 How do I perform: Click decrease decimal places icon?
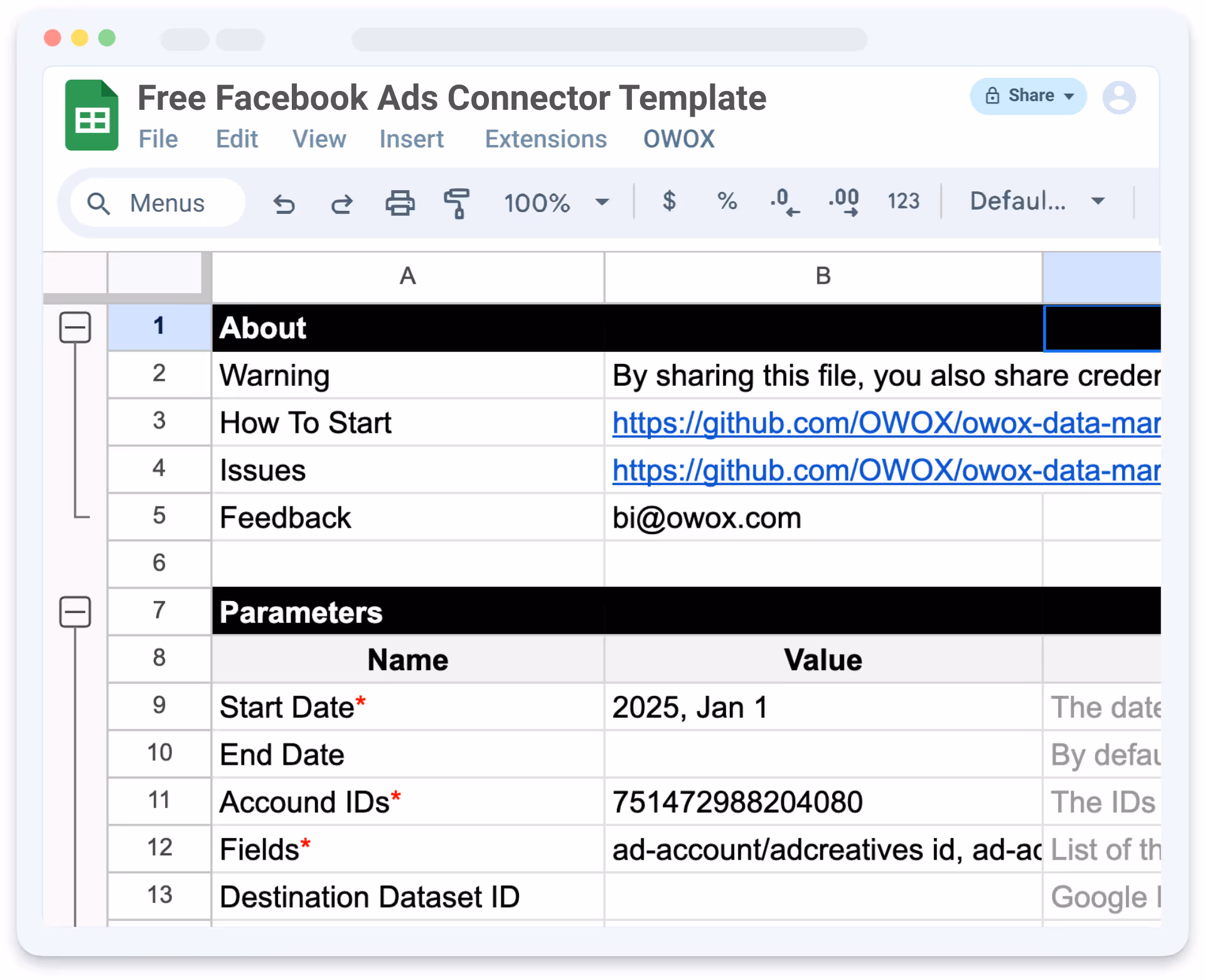(785, 202)
